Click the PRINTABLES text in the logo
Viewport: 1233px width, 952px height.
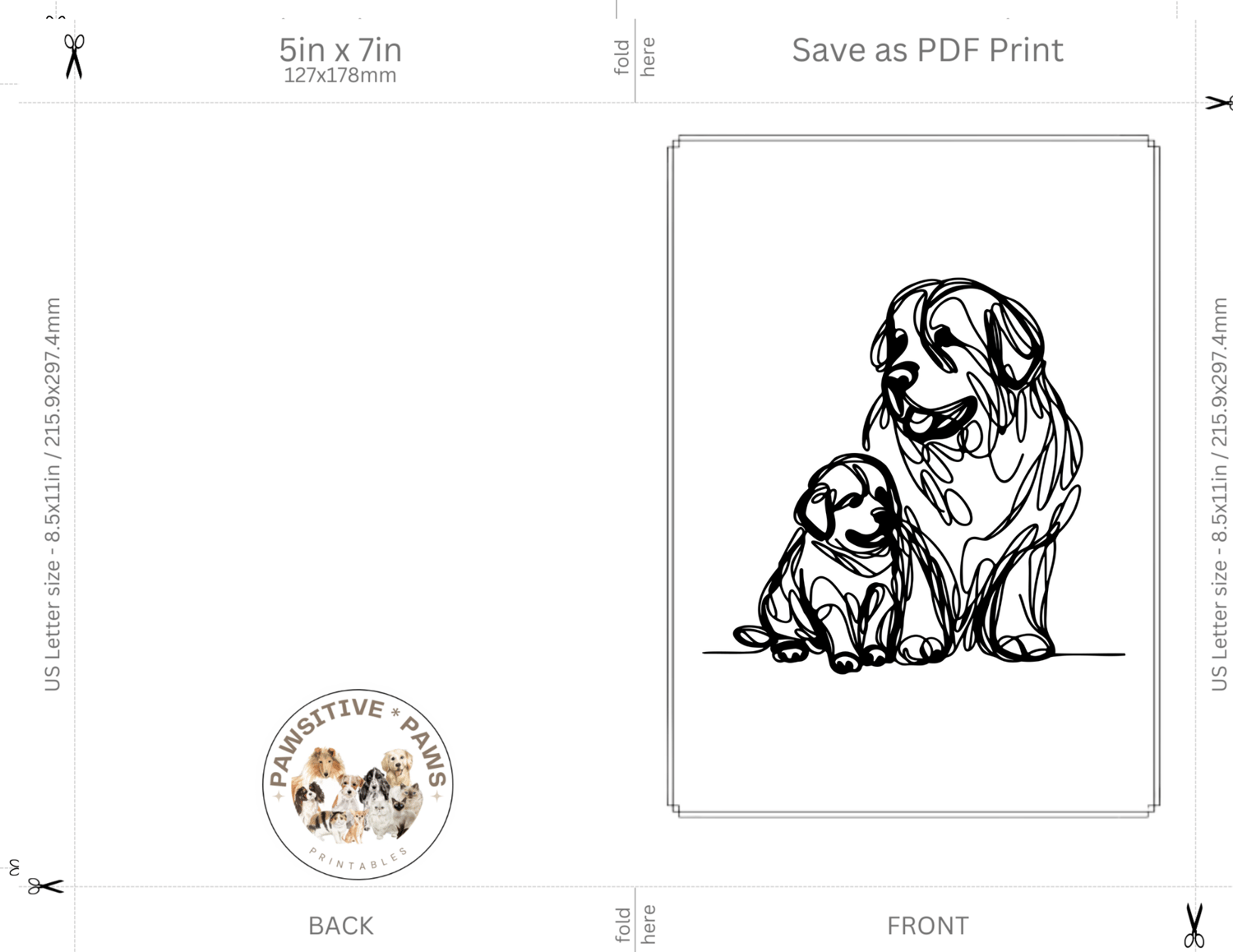pos(358,860)
